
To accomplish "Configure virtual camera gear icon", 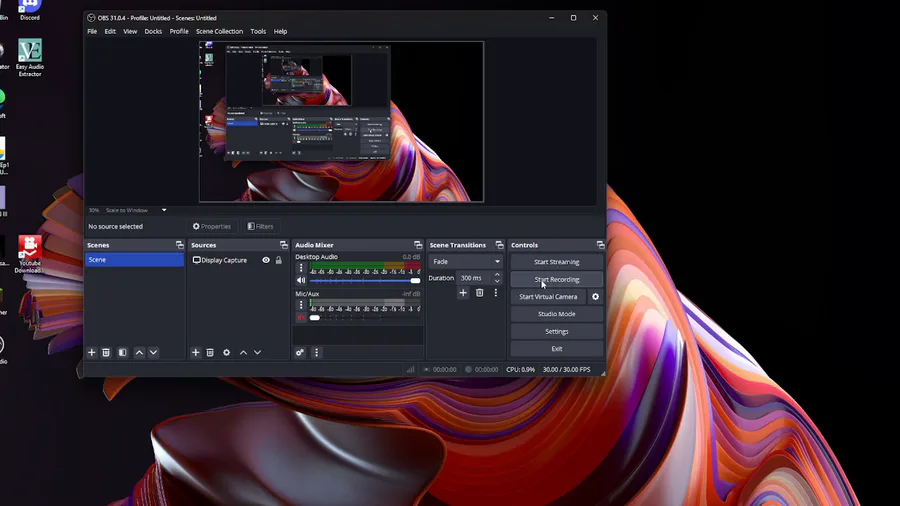I will (x=595, y=297).
